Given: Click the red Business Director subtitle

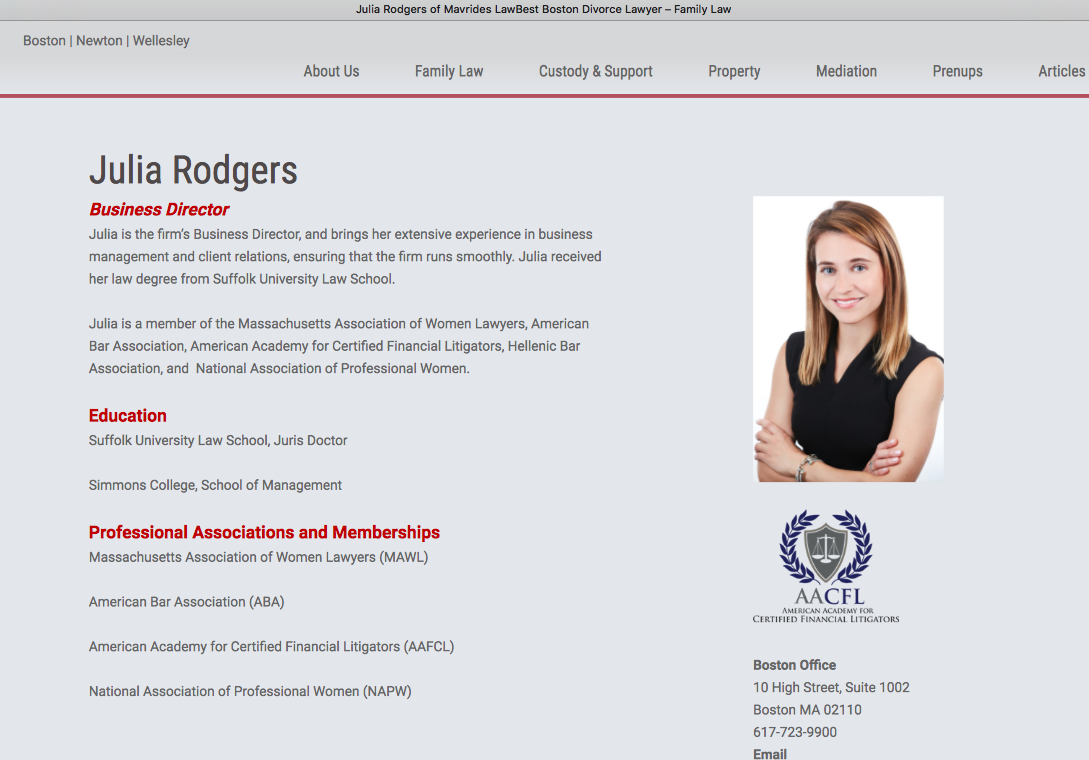Looking at the screenshot, I should pos(159,210).
